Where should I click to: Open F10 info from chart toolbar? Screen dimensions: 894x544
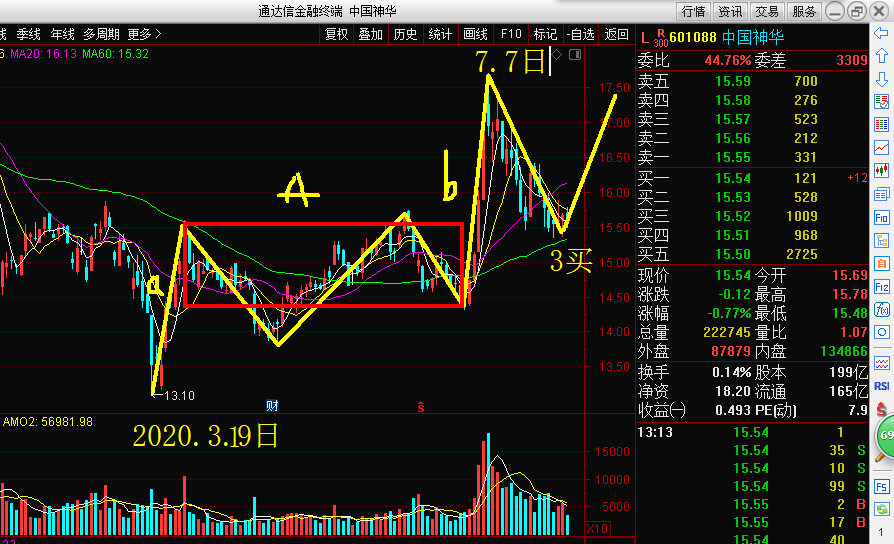tap(511, 34)
